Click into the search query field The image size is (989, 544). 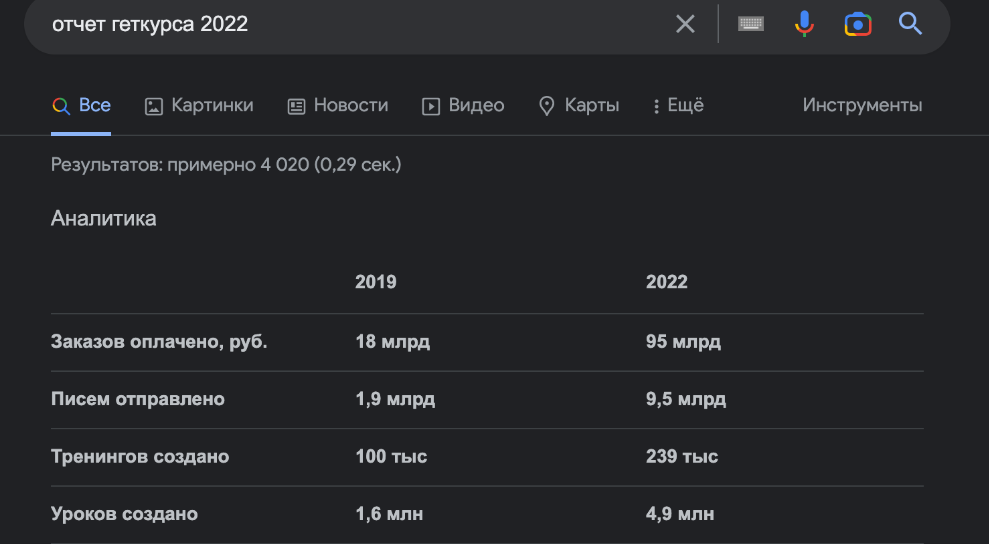click(350, 24)
